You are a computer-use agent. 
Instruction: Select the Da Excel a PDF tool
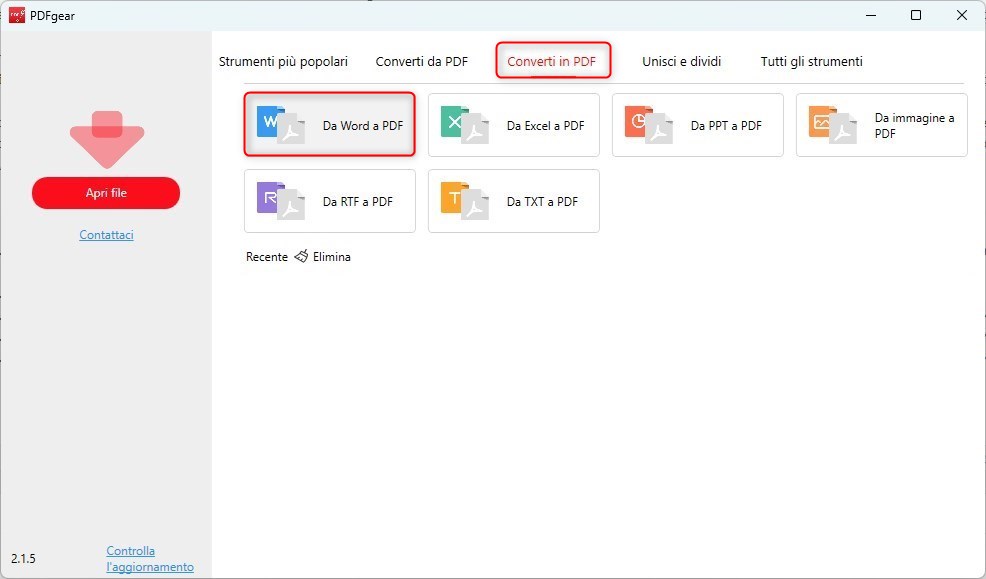point(513,124)
